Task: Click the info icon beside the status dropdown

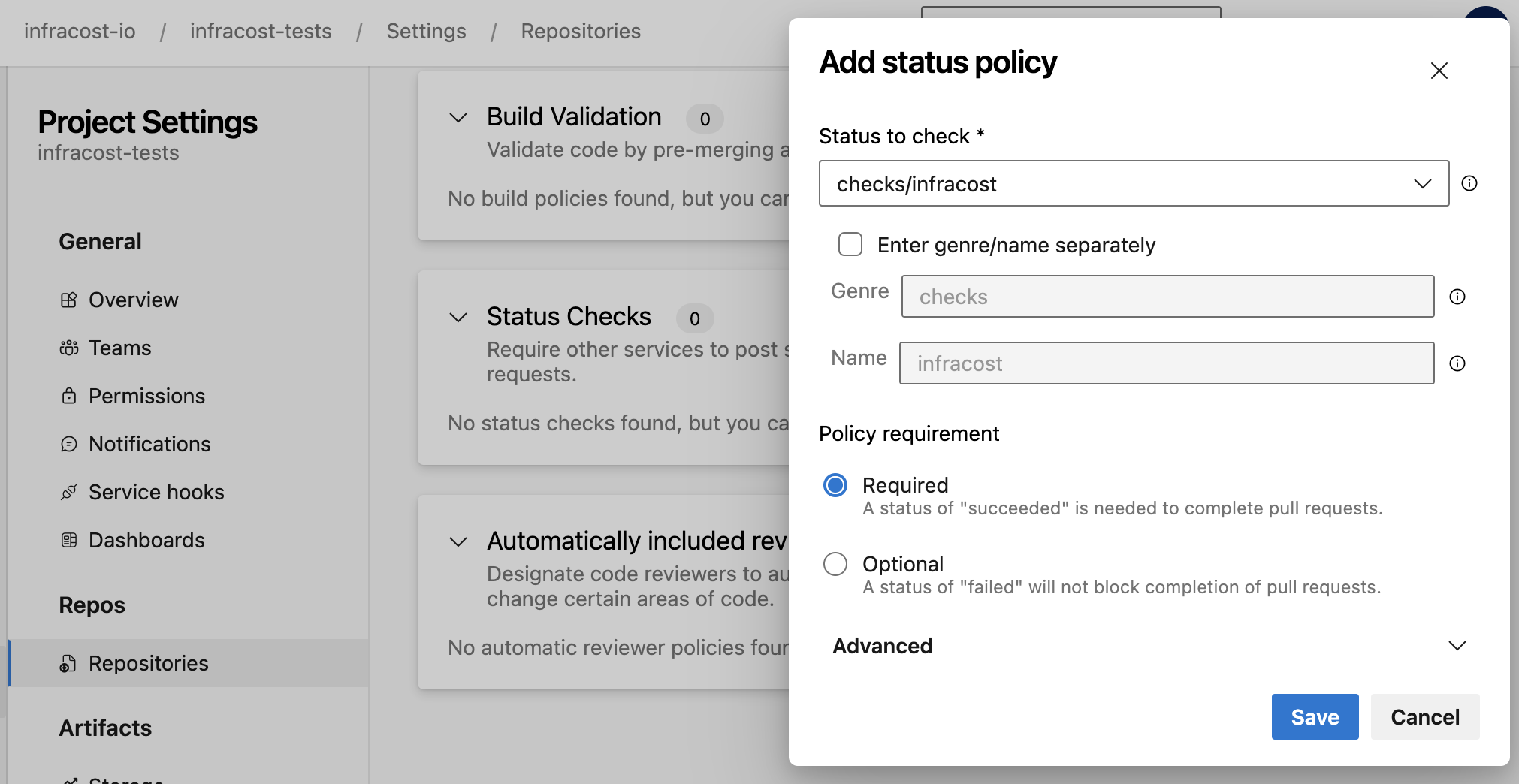Action: point(1470,182)
